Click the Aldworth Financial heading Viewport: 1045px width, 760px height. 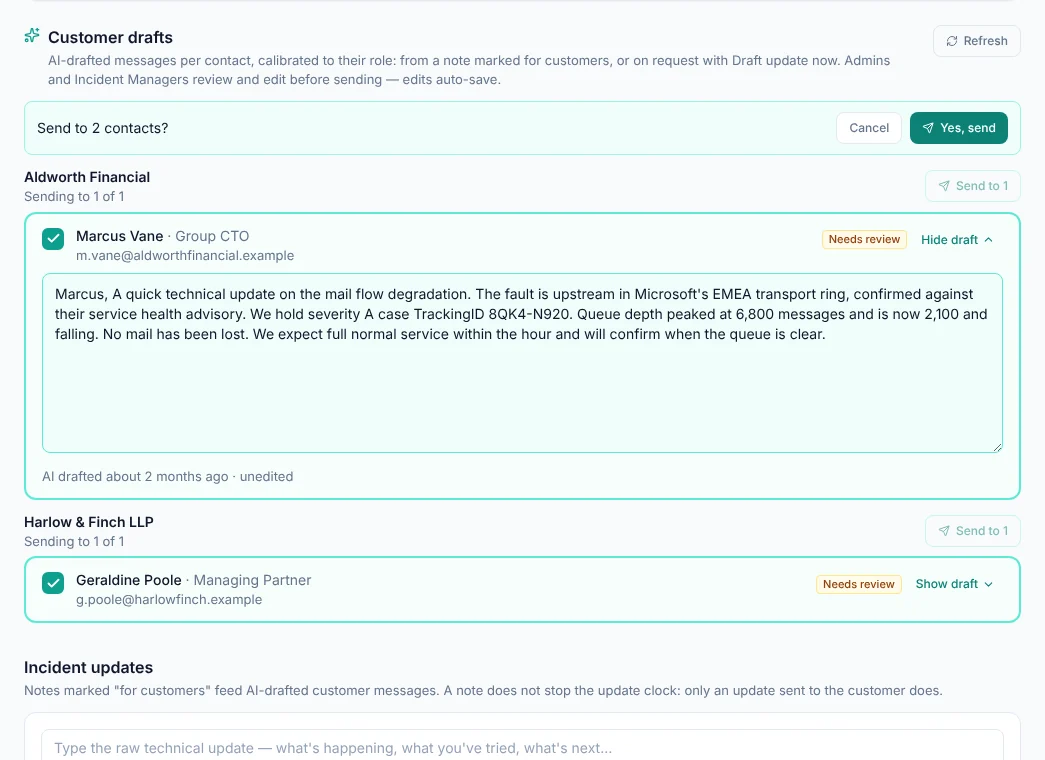[x=87, y=177]
